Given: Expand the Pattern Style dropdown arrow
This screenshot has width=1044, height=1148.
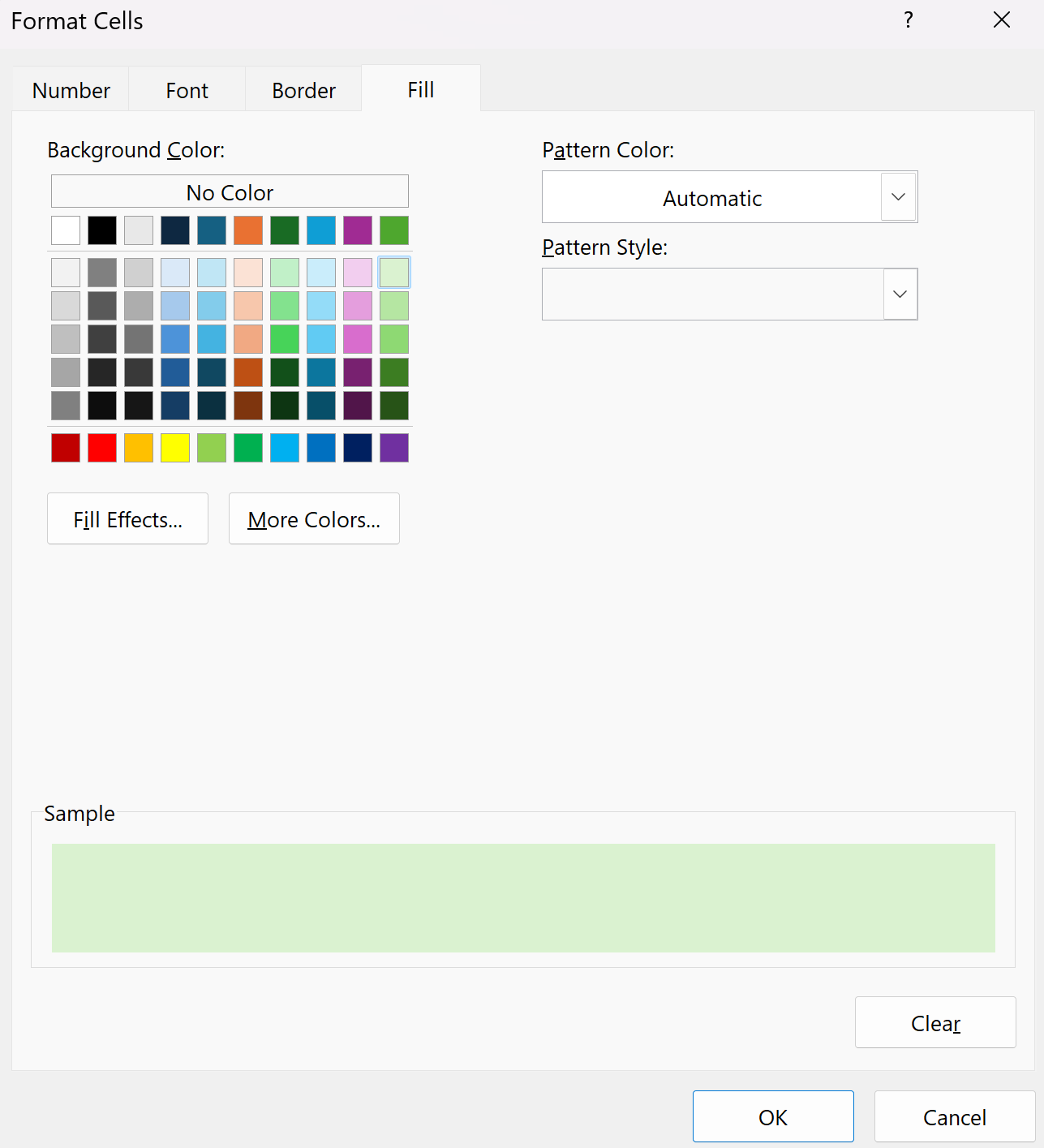Looking at the screenshot, I should click(x=900, y=294).
